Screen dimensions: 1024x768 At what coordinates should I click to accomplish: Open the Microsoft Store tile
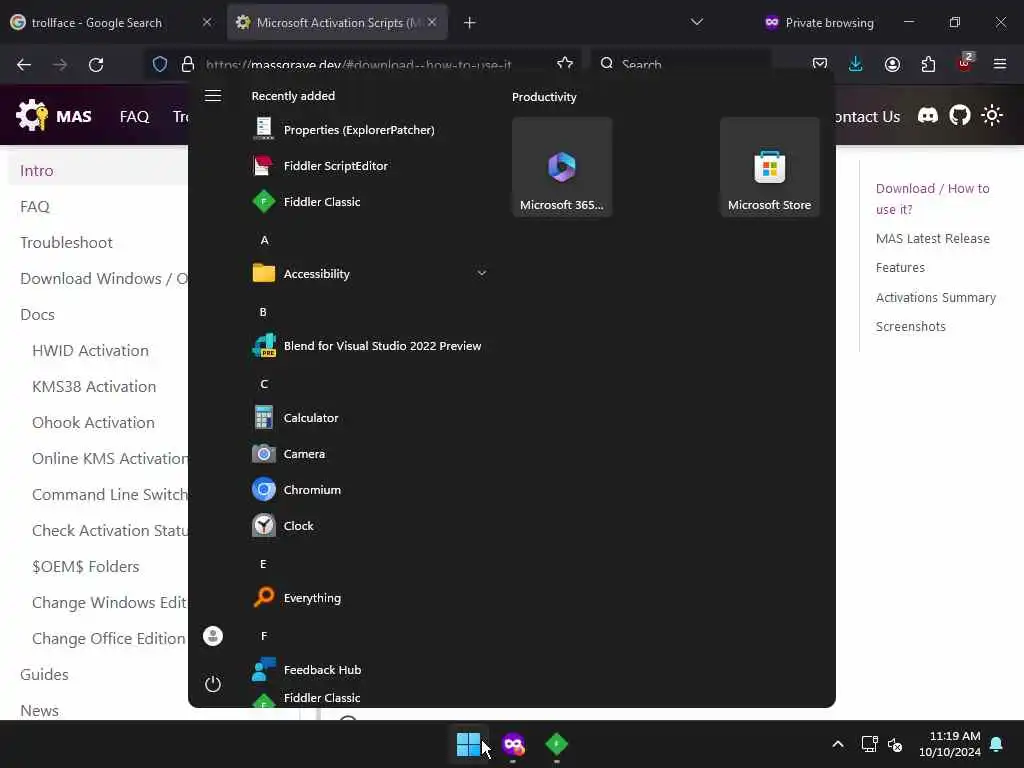pos(769,167)
